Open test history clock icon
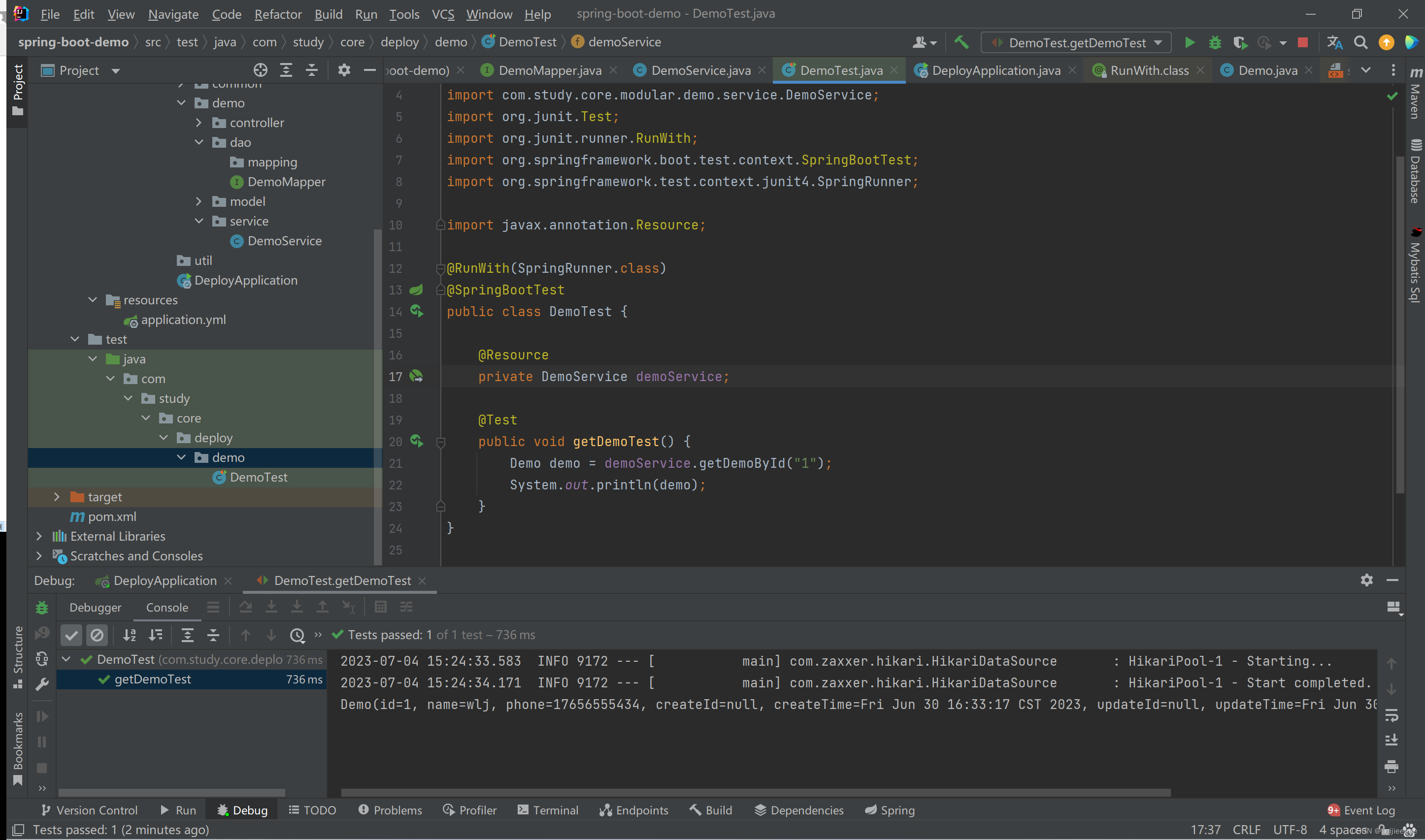The width and height of the screenshot is (1425, 840). pyautogui.click(x=297, y=635)
